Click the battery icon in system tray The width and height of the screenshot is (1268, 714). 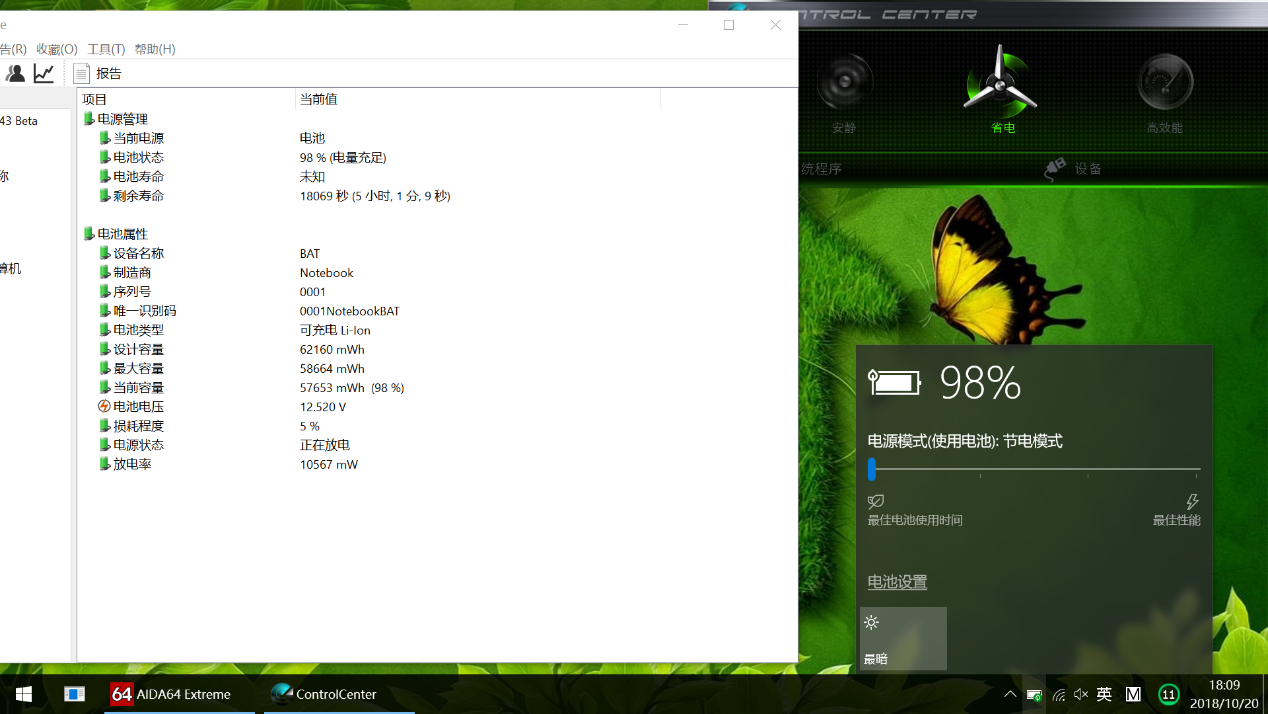pos(1035,695)
